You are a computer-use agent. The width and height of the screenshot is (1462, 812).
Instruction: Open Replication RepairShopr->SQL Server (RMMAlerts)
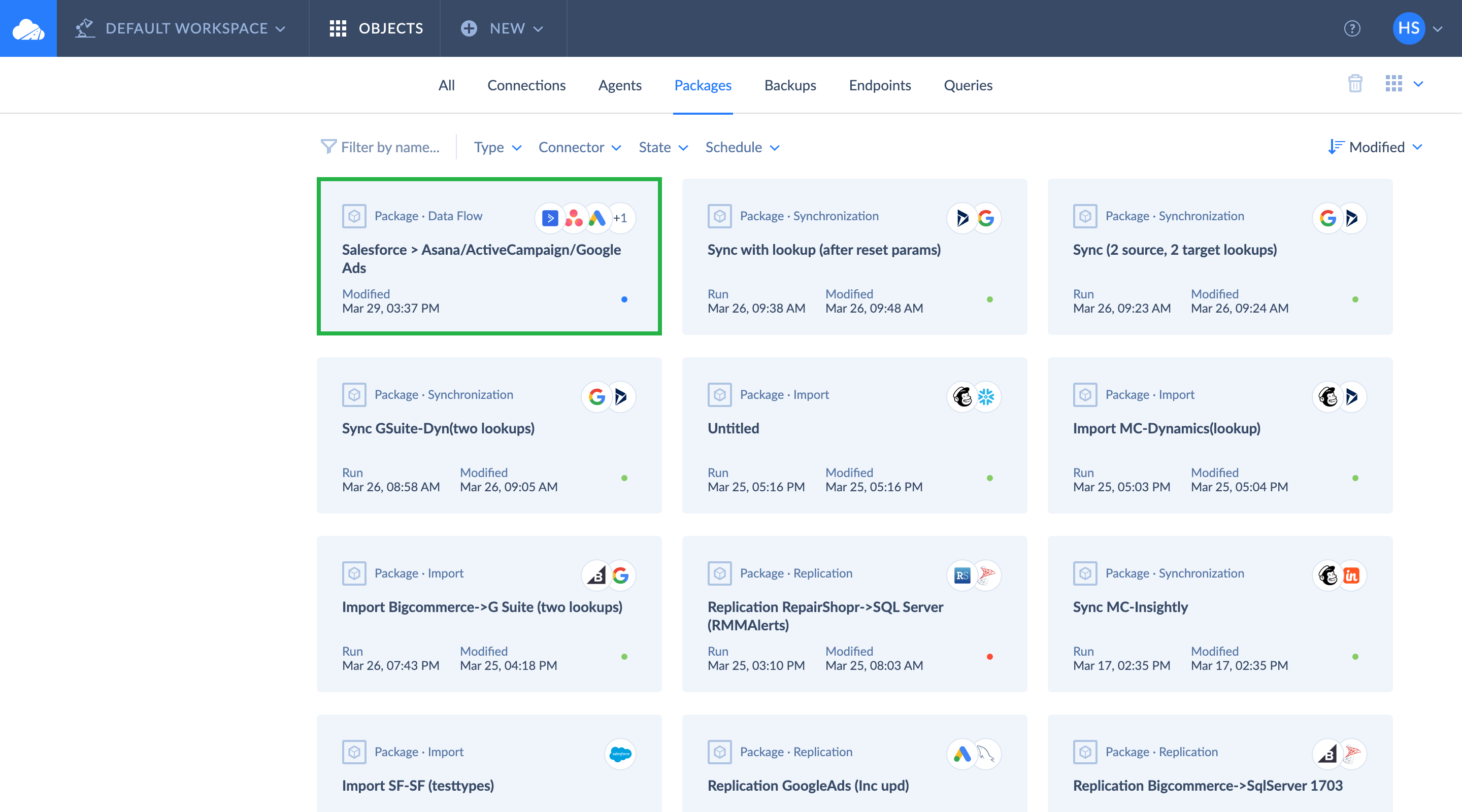855,614
